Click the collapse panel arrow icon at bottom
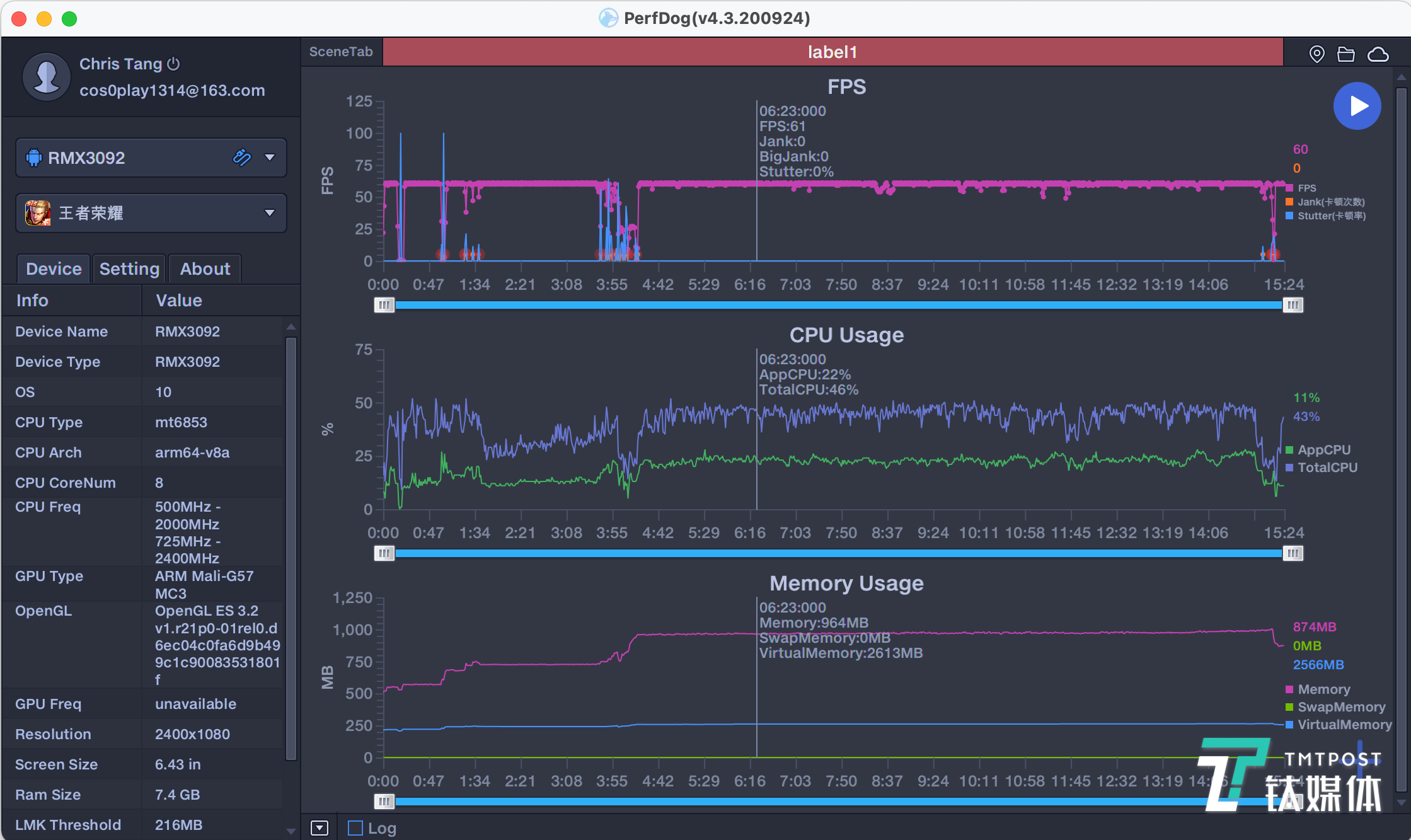 tap(320, 828)
